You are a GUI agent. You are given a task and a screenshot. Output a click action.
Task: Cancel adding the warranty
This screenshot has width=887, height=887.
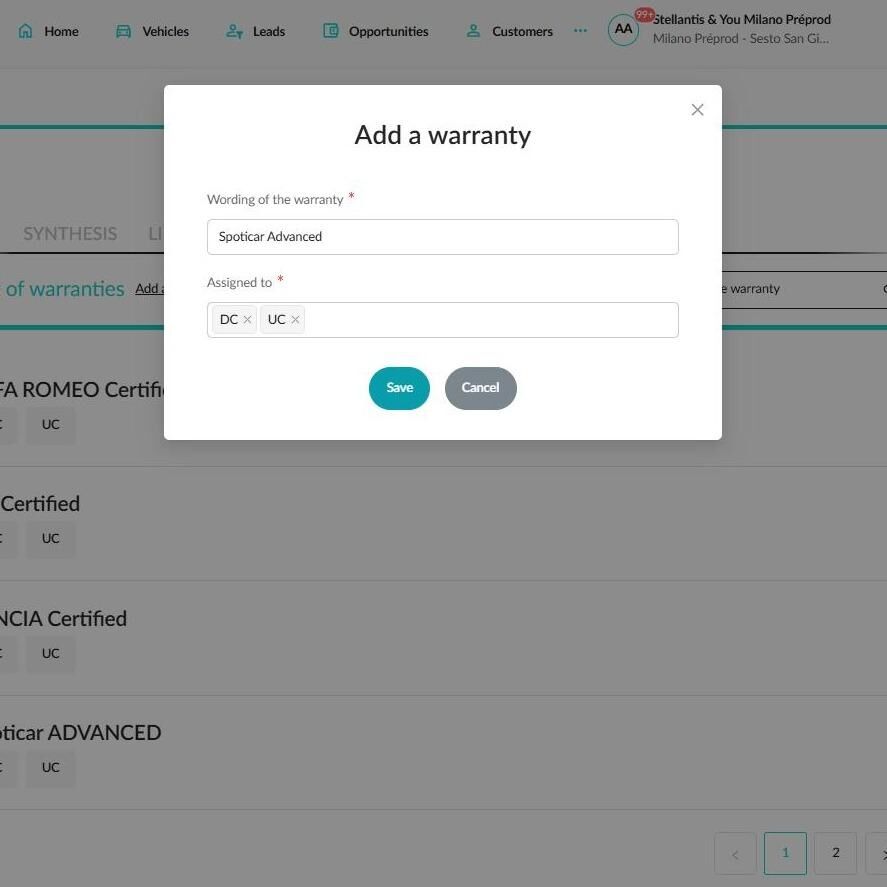480,388
